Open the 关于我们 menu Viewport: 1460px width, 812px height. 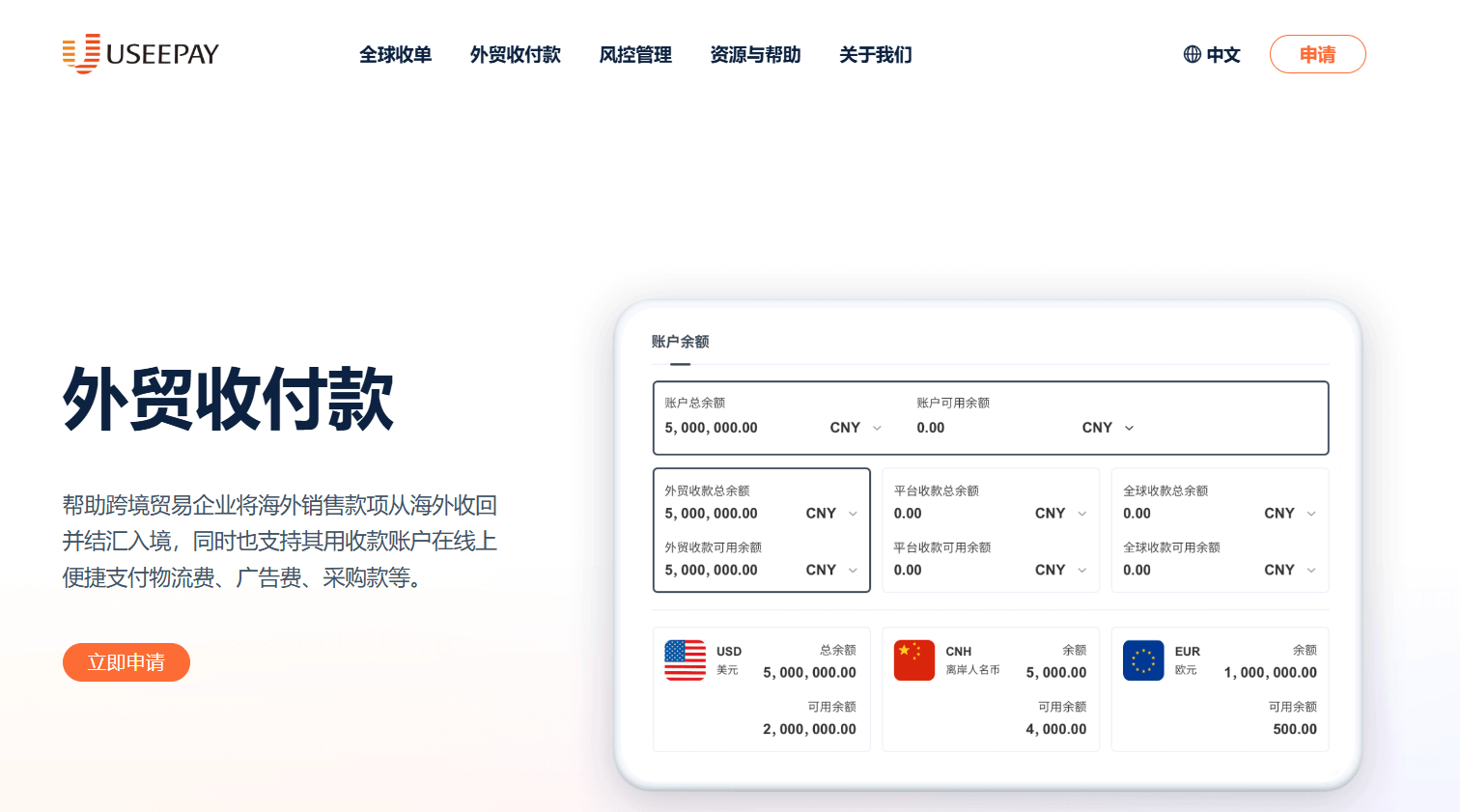click(x=875, y=55)
